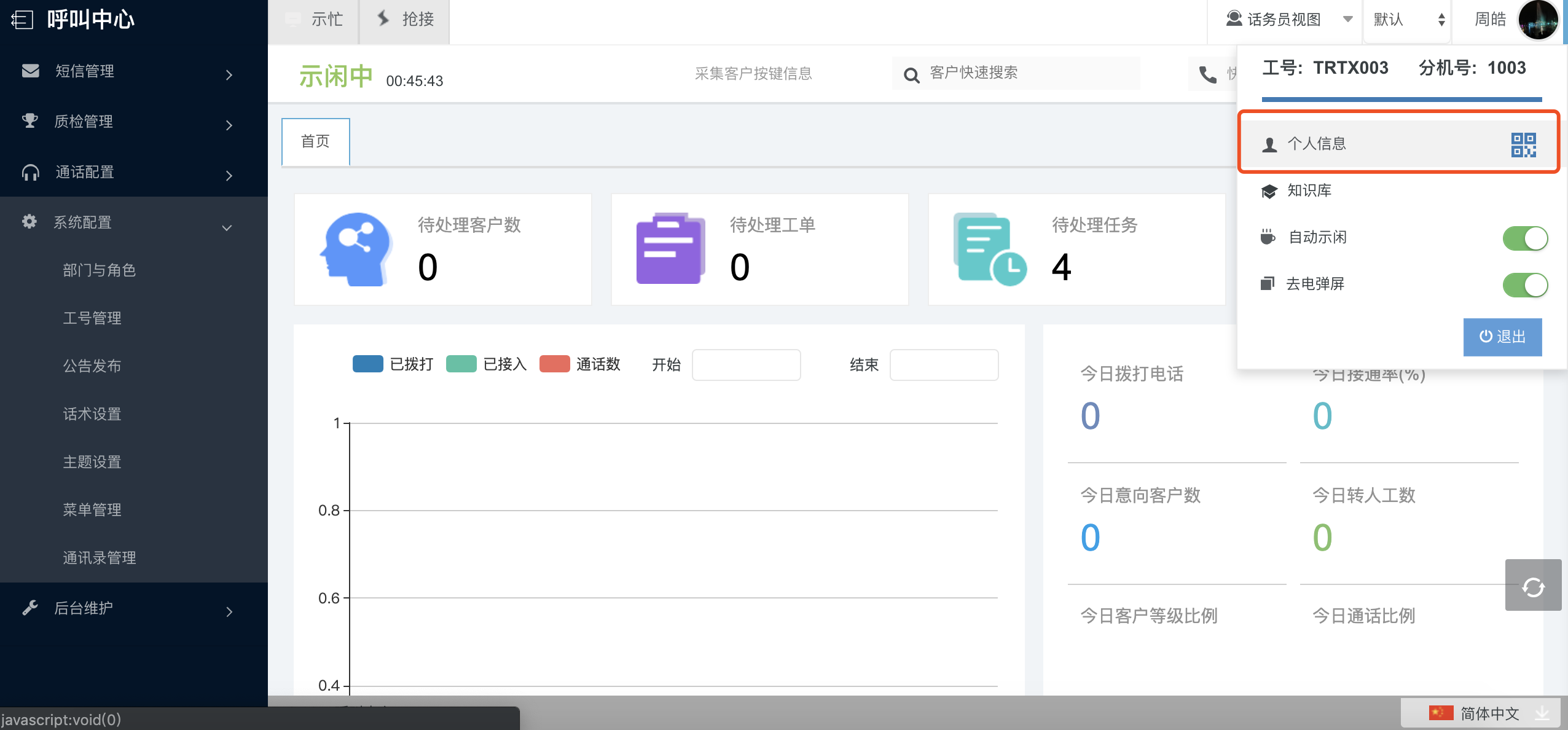Click the QR code icon in 个人信息 row
1568x730 pixels.
click(1523, 145)
